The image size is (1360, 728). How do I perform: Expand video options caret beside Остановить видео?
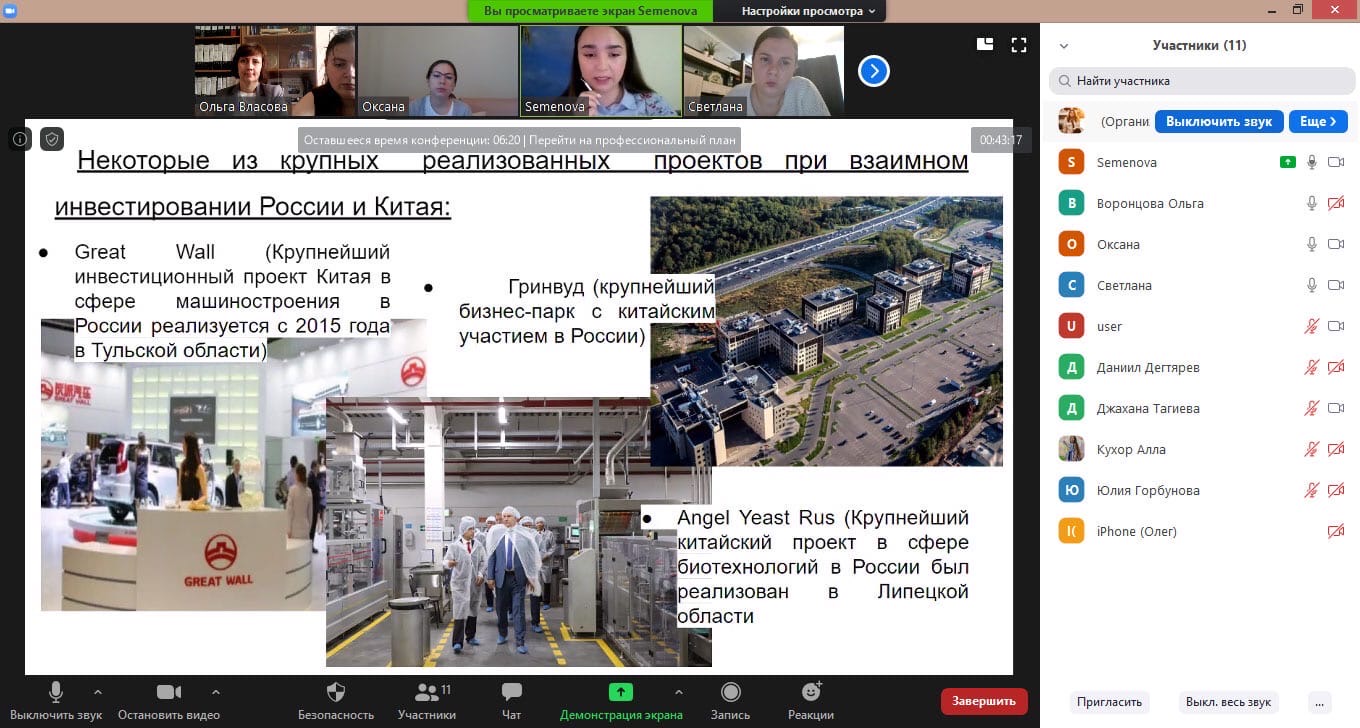point(215,691)
